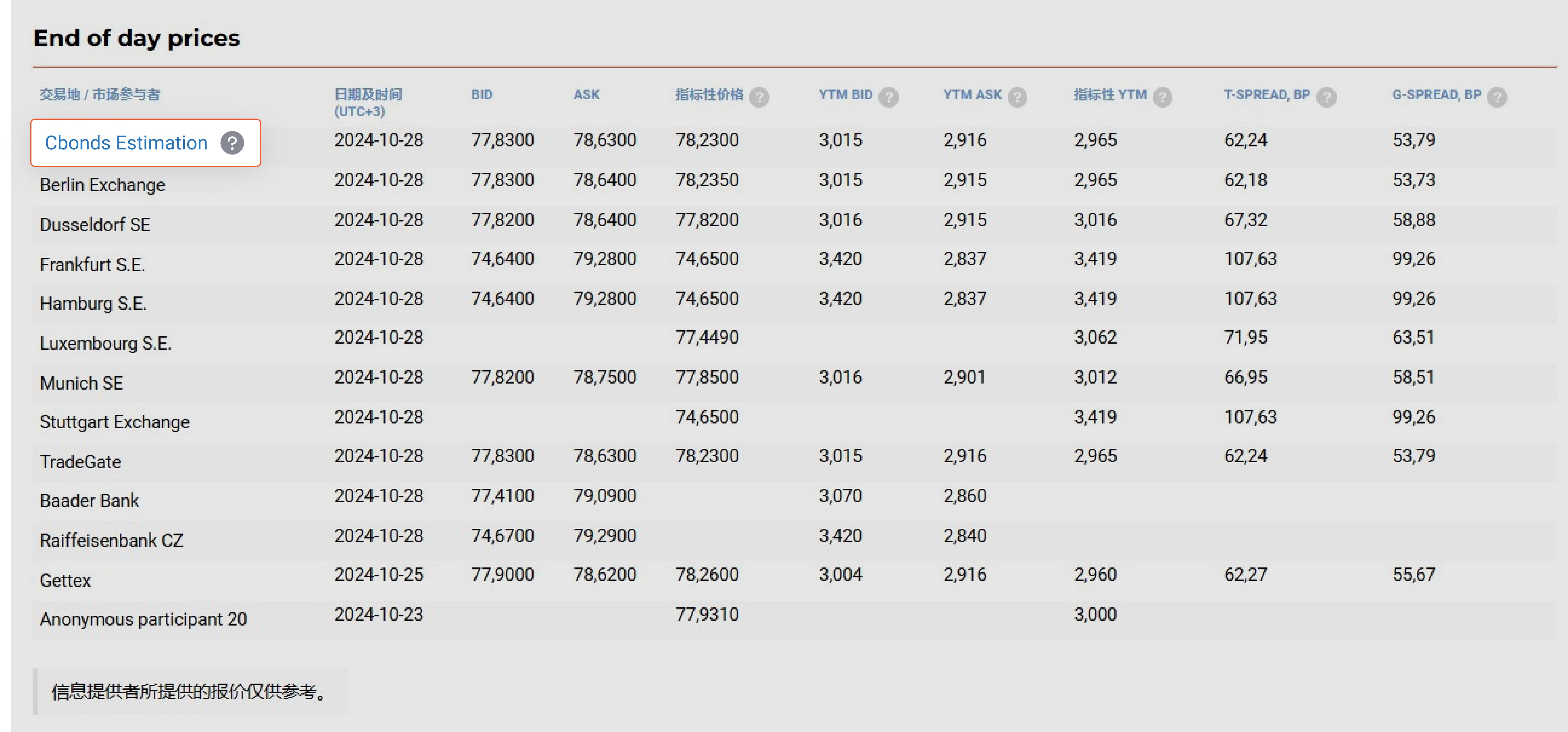Screen dimensions: 1568x732
Task: Click Berlin Exchange T-spread value 62,18
Action: [1245, 180]
